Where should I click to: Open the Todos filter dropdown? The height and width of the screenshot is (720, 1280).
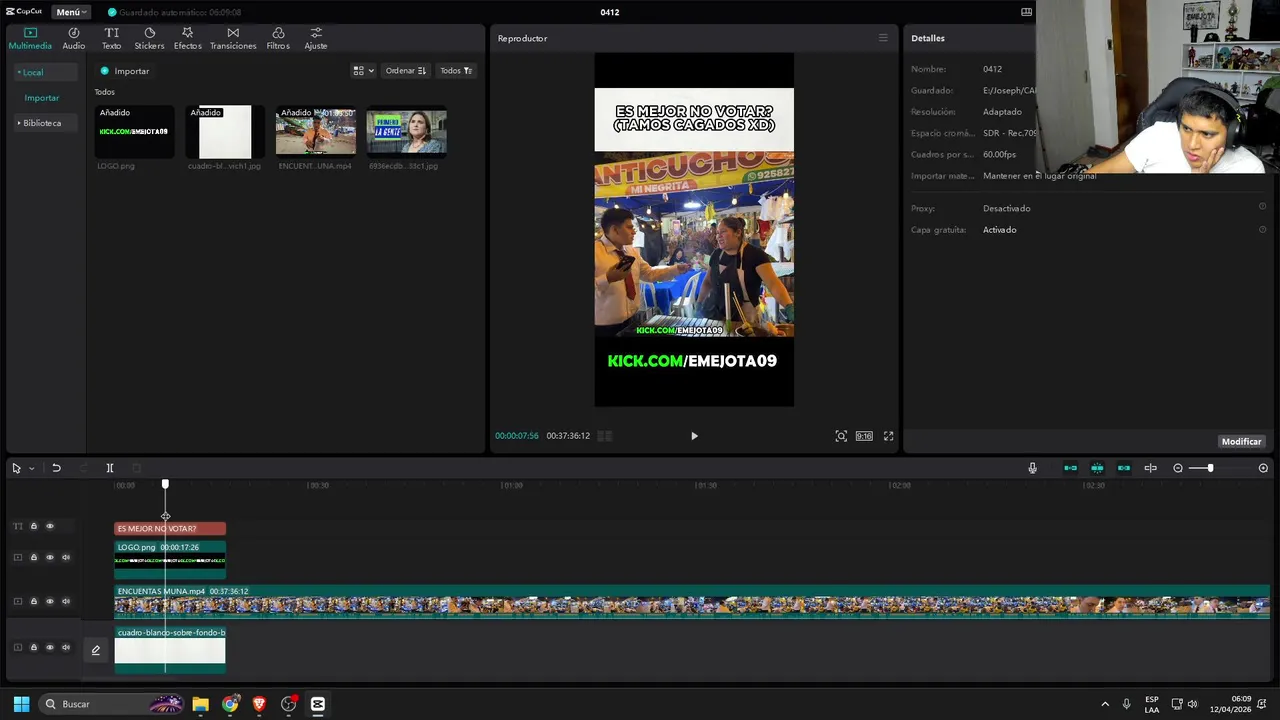pyautogui.click(x=456, y=71)
